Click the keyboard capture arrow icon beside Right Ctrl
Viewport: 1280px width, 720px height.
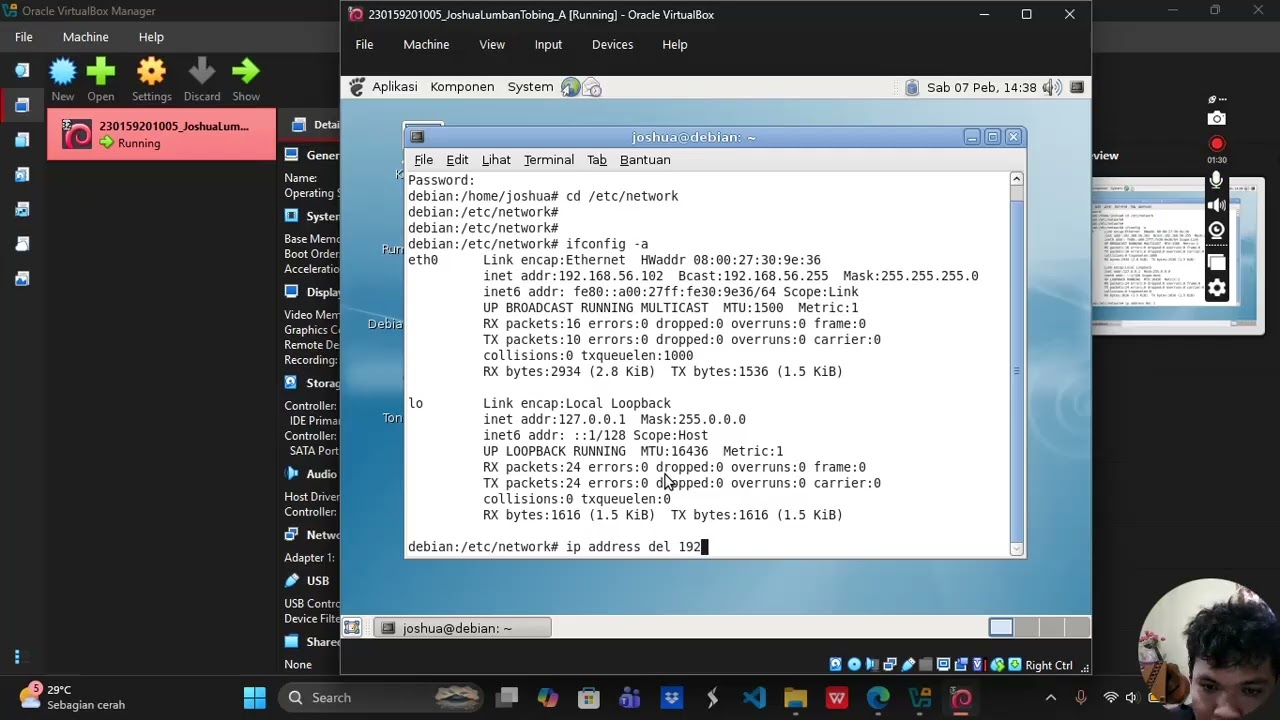1015,665
